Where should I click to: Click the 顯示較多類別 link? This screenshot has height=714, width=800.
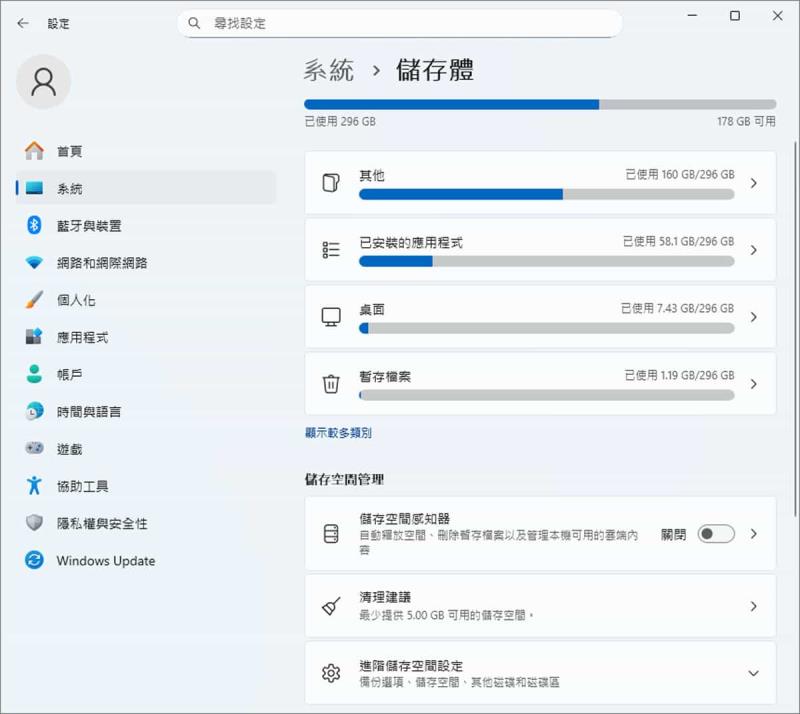pyautogui.click(x=338, y=433)
